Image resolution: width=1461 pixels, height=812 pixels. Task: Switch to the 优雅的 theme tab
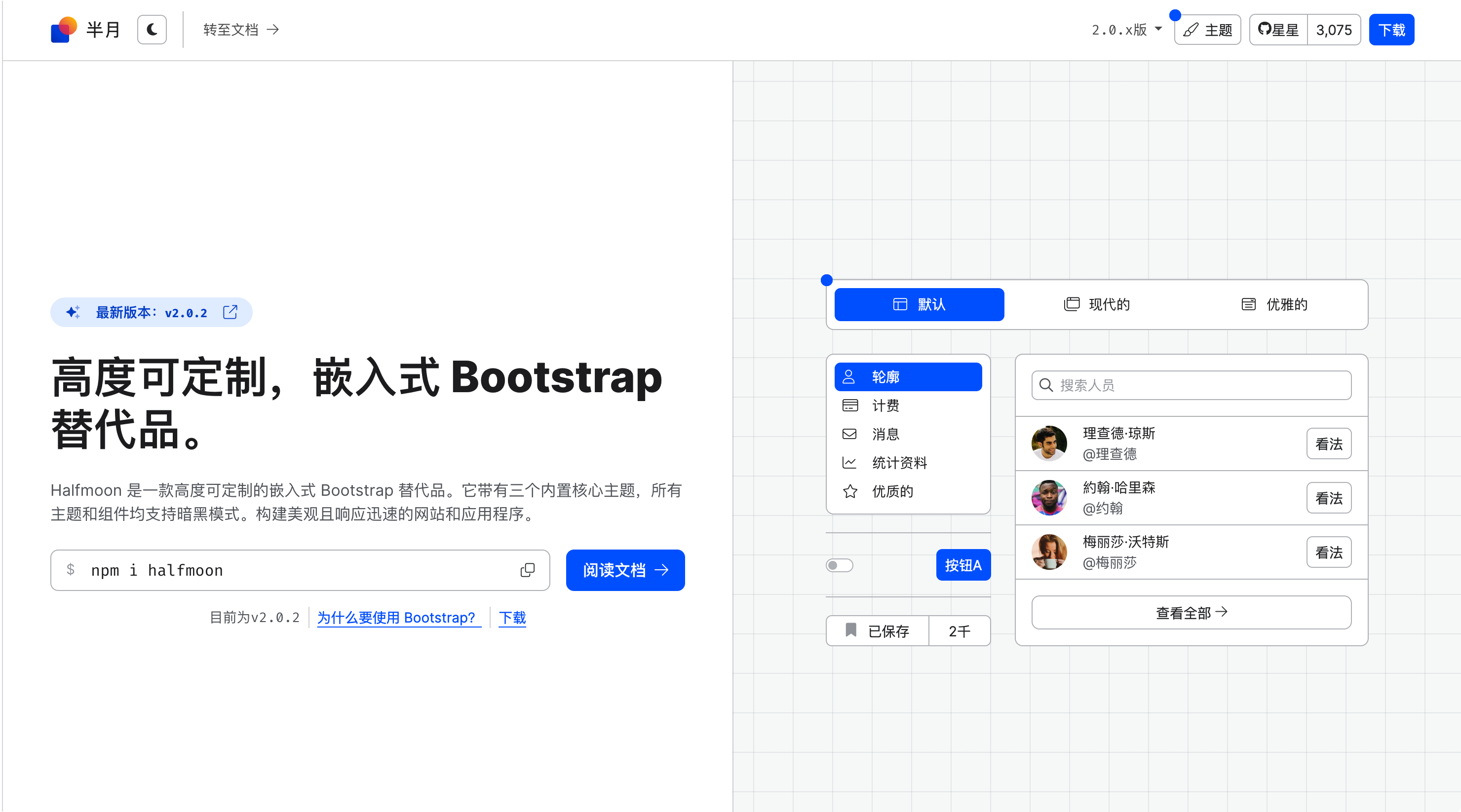click(1274, 304)
